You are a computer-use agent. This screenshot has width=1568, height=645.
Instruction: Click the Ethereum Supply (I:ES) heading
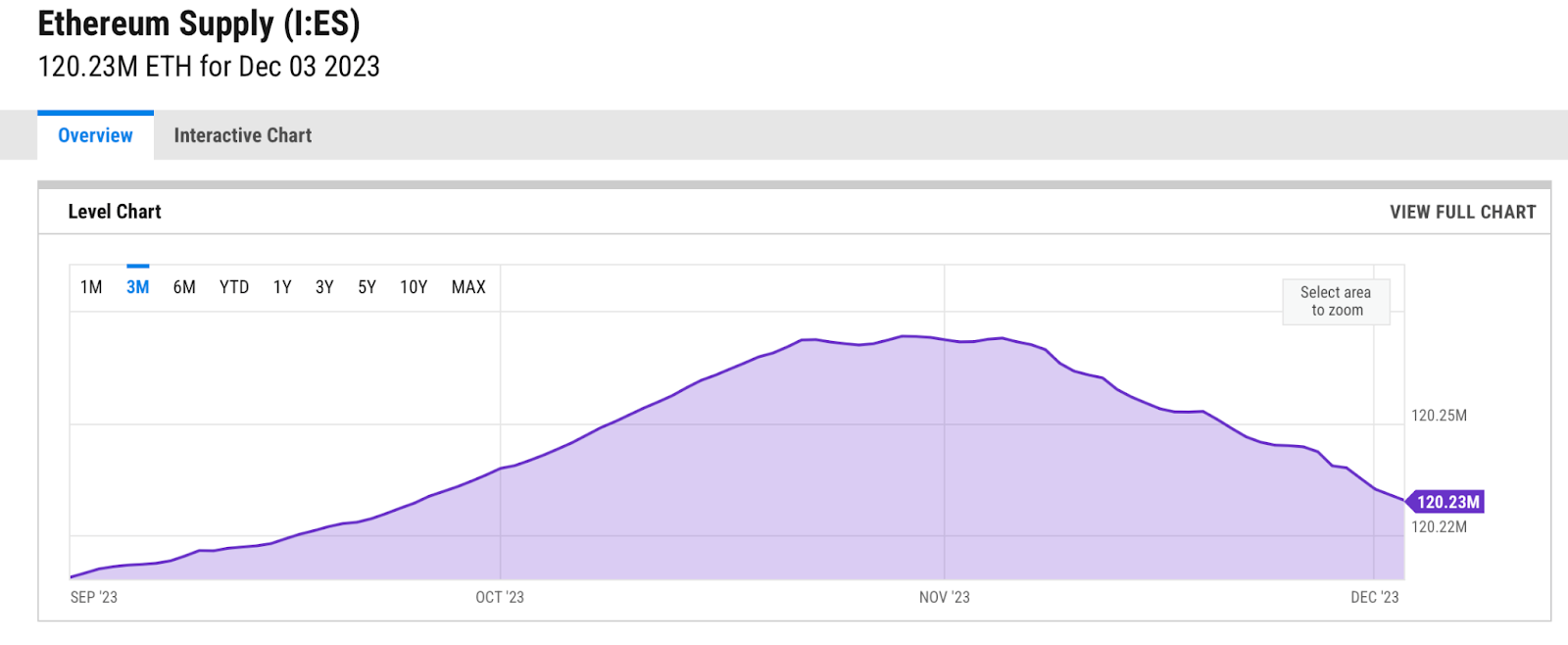[x=199, y=24]
